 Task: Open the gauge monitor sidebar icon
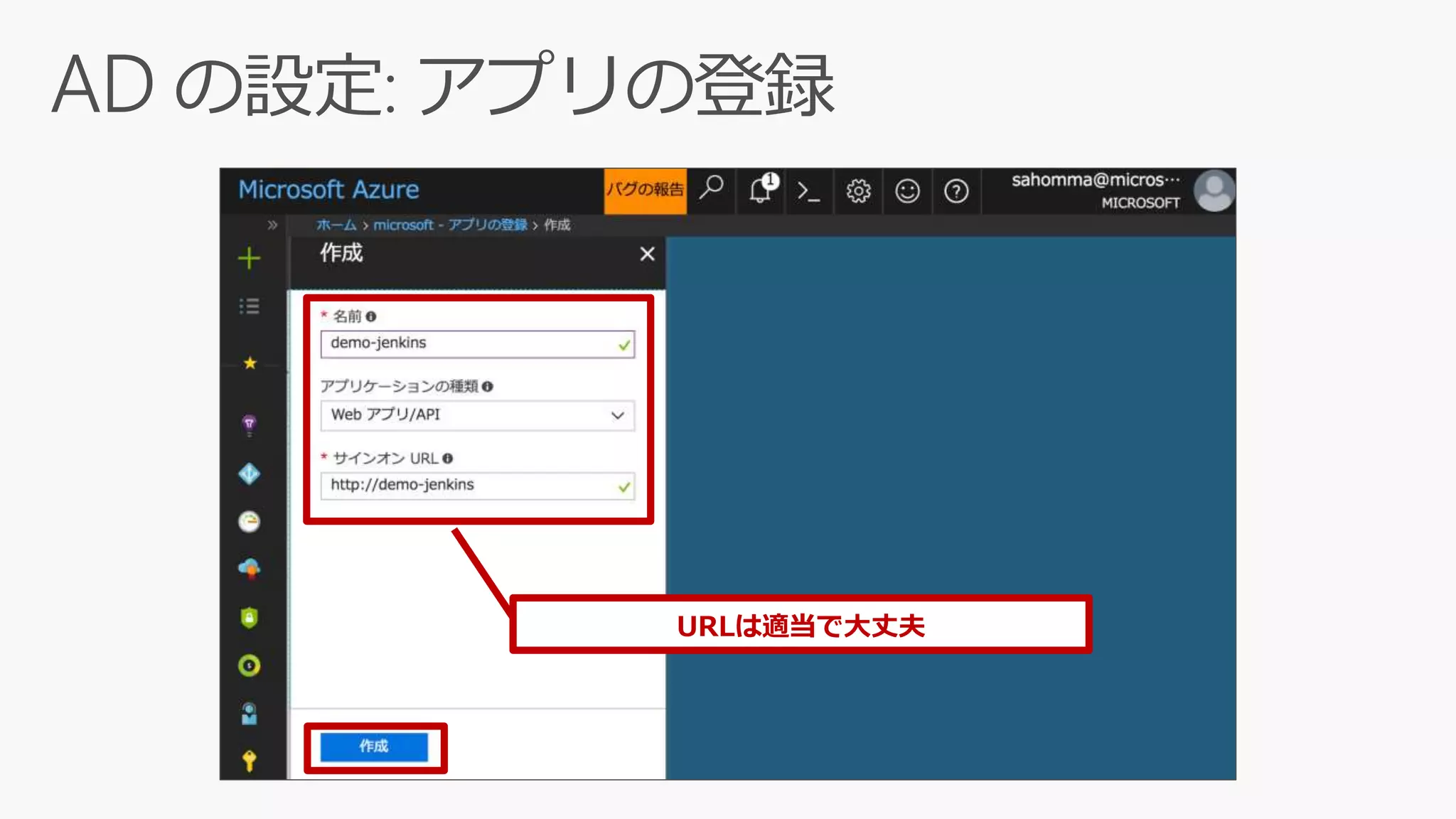tap(249, 522)
